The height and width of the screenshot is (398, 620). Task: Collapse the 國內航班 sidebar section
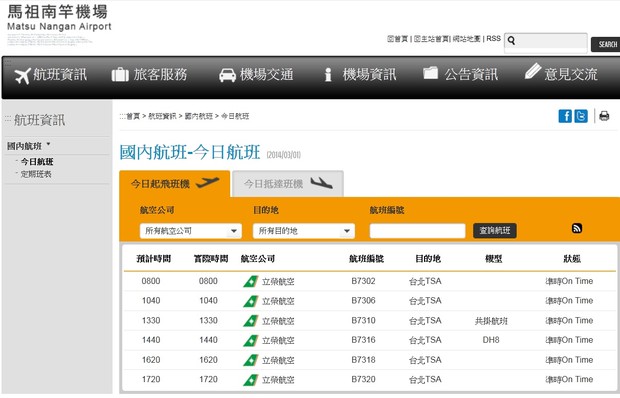(x=28, y=146)
